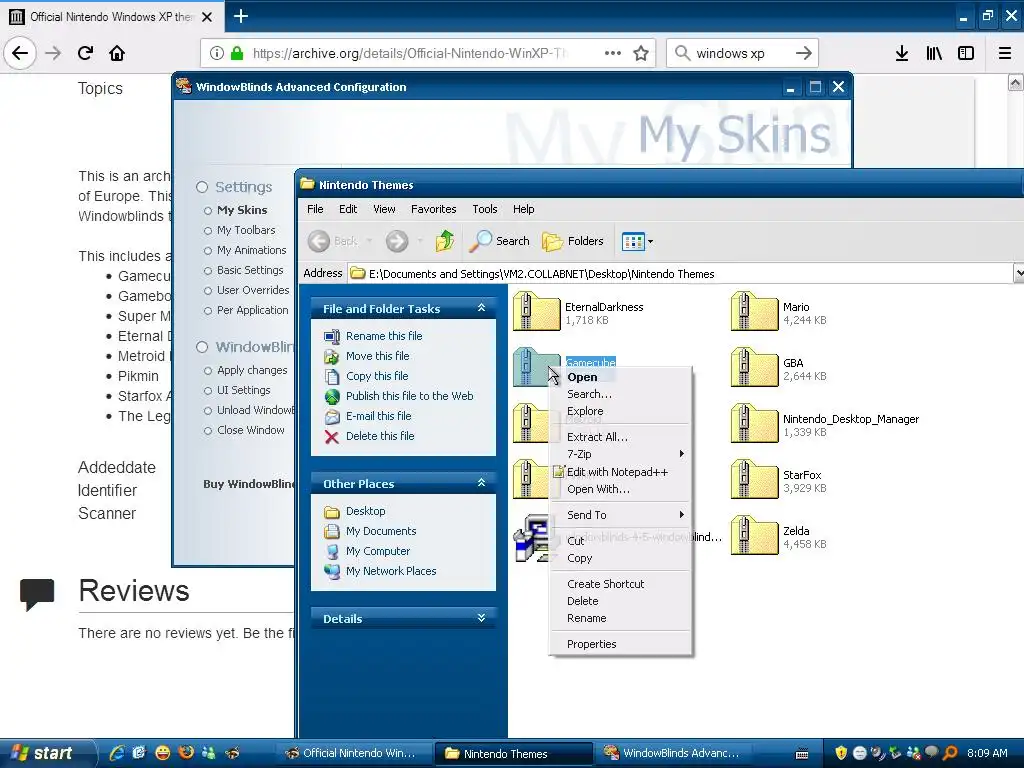The image size is (1024, 768).
Task: Switch to Official Nintendo Win taskbar button
Action: pyautogui.click(x=353, y=753)
